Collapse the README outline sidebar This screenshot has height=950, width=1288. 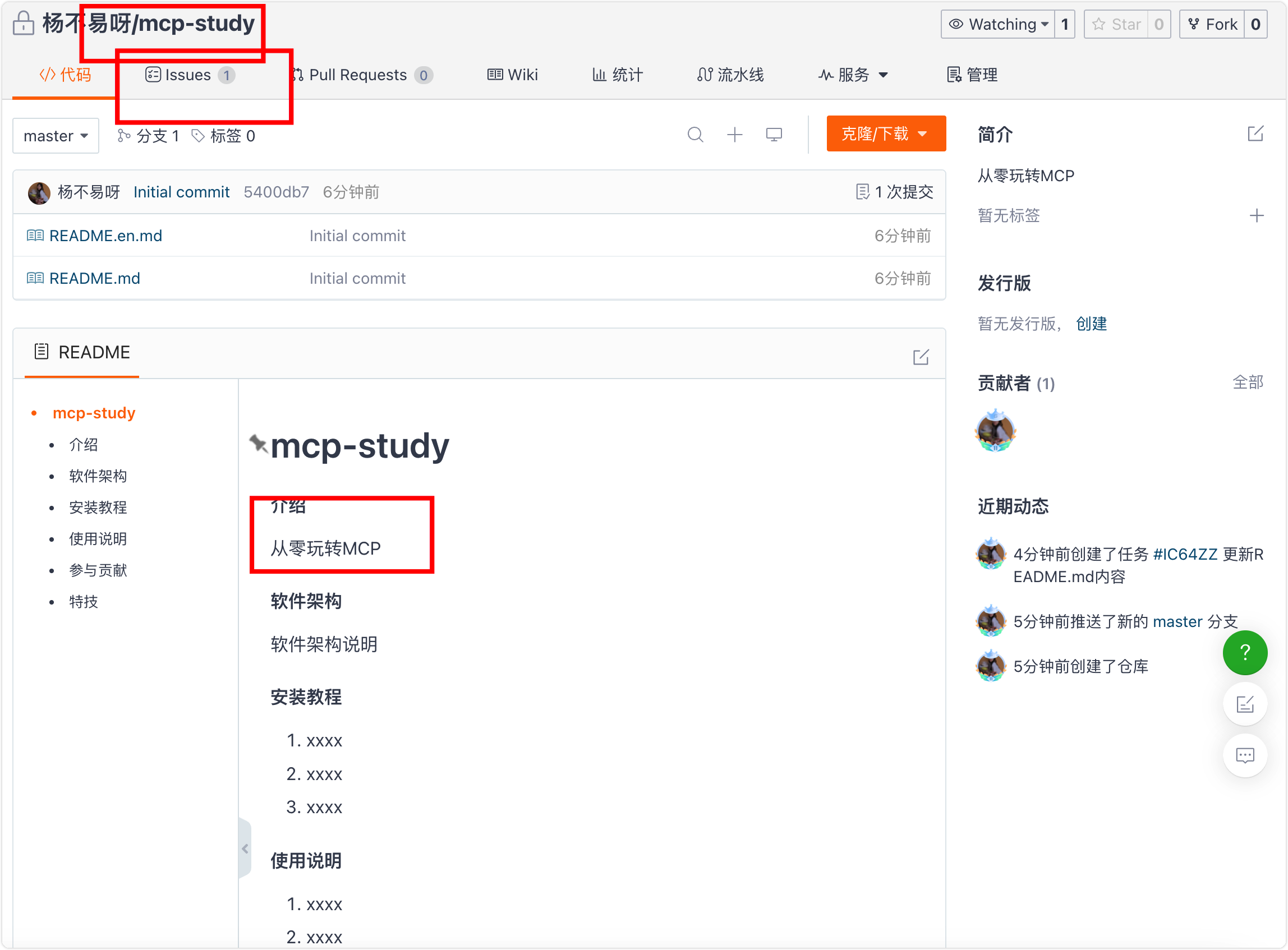click(x=245, y=848)
